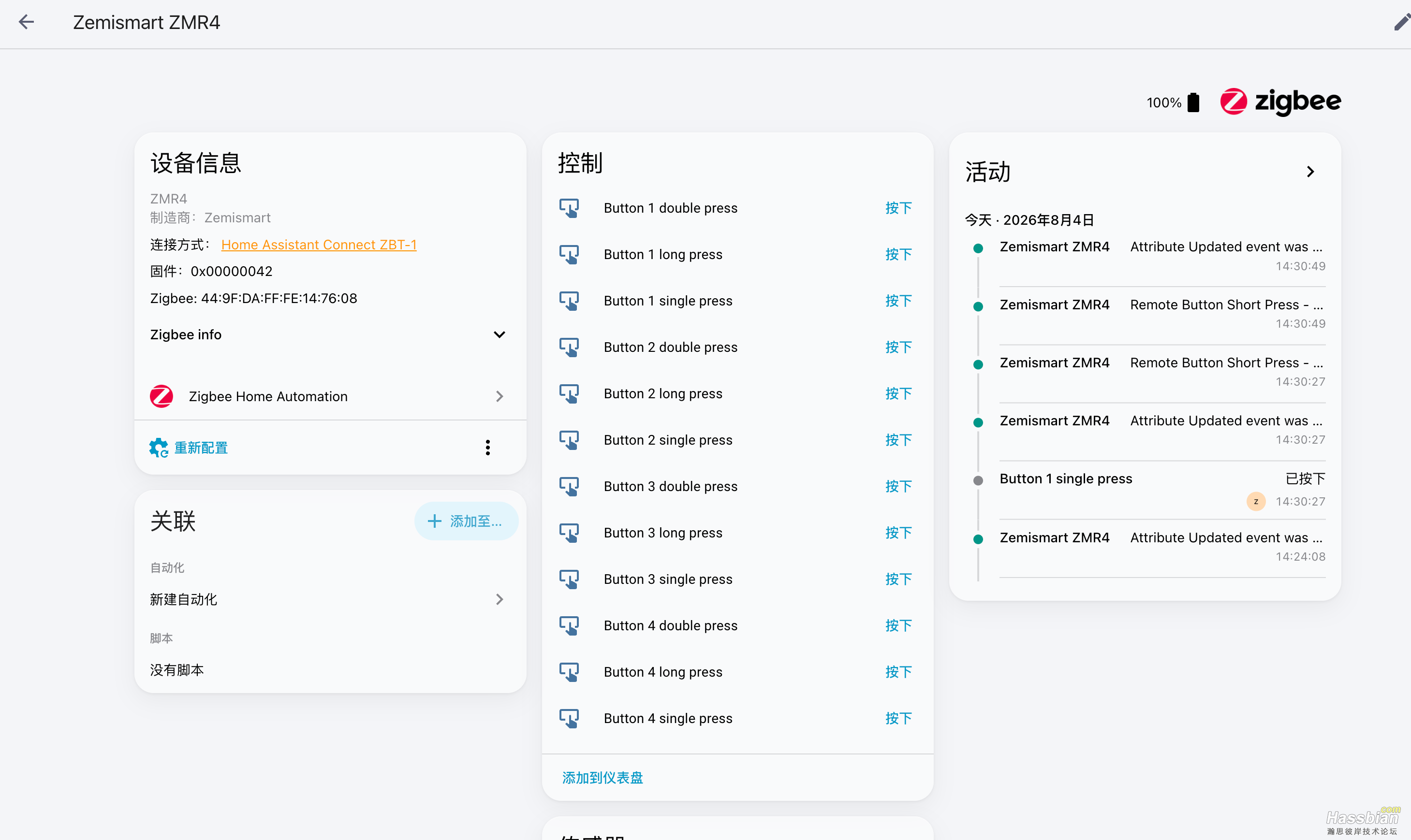This screenshot has width=1411, height=840.
Task: Open the Remote Button Short Press at 14:30:27
Action: (1162, 372)
